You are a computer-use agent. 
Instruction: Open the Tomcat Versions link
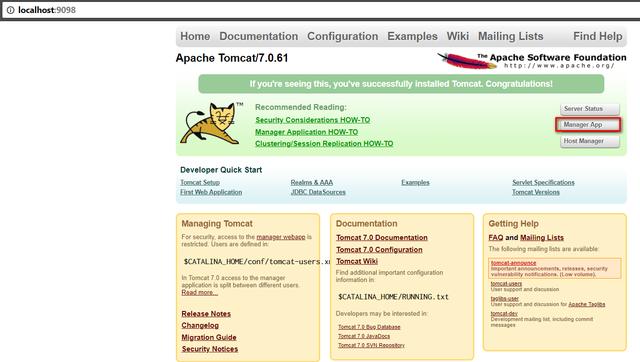pyautogui.click(x=536, y=192)
